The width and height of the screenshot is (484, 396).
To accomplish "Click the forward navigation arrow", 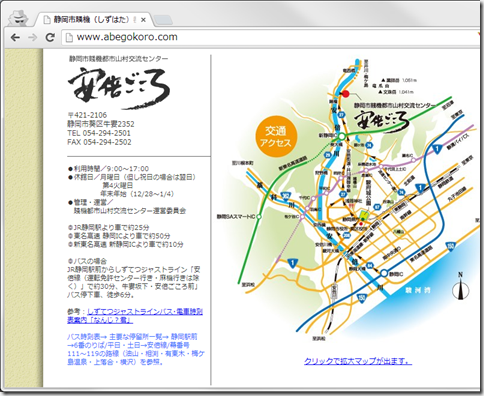I will [33, 37].
